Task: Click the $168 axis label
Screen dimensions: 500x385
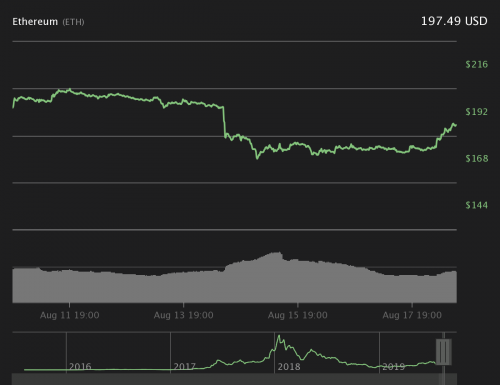Action: (477, 158)
